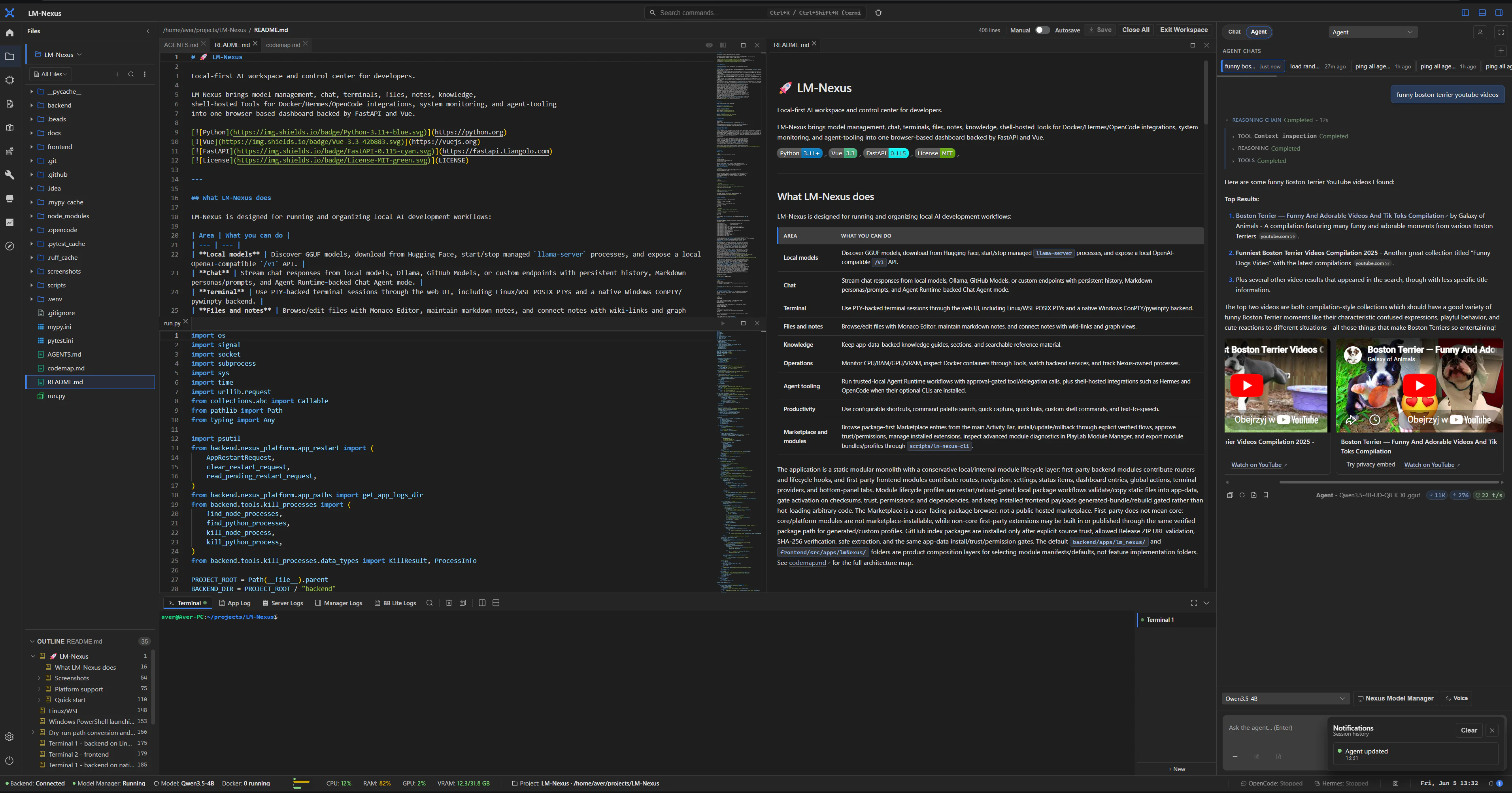Open the Qwen3.5-4B model dropdown
The image size is (1512, 793).
(x=1285, y=698)
